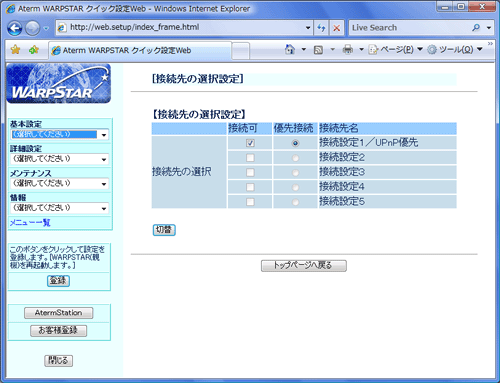Refresh the page with the refresh icon
Viewport: 500px width, 383px height.
click(321, 28)
